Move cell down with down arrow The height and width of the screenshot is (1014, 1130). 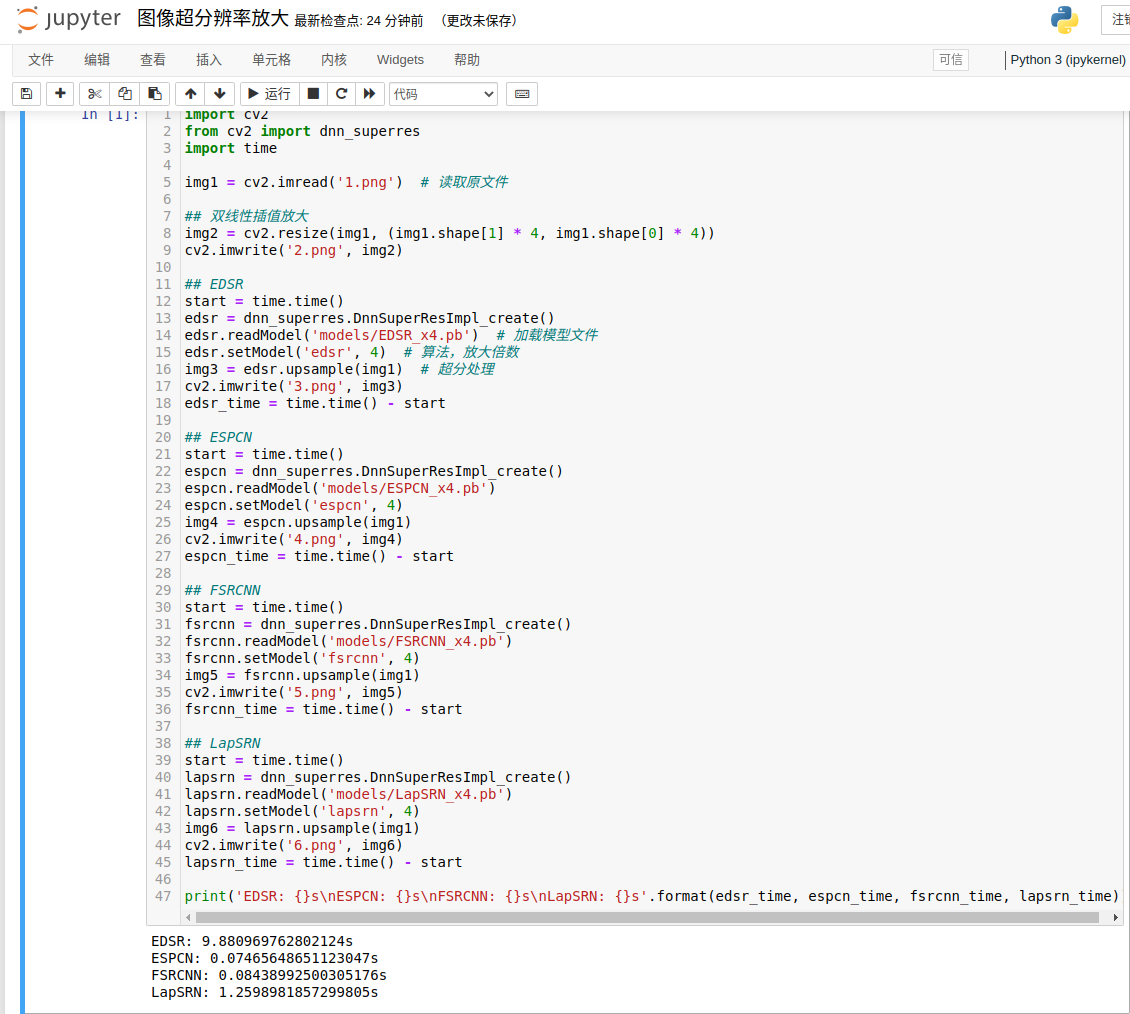[220, 94]
